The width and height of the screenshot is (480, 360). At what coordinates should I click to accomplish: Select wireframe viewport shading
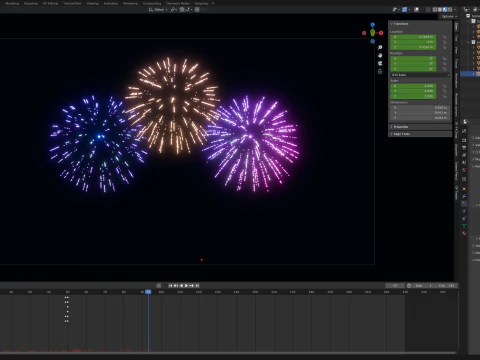(x=435, y=9)
